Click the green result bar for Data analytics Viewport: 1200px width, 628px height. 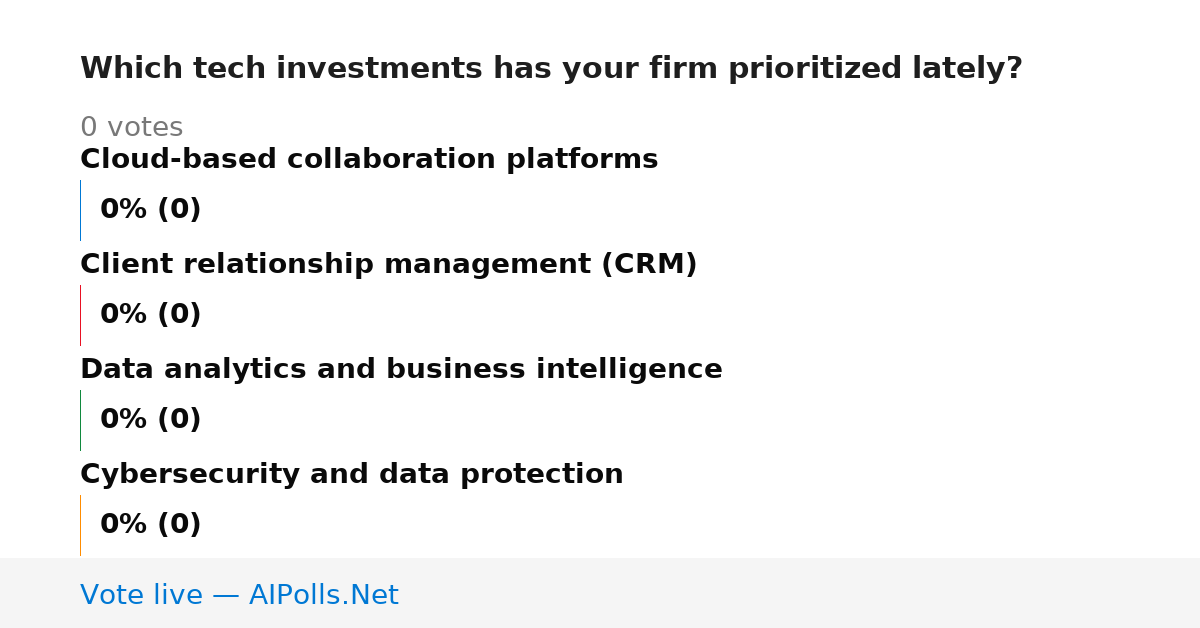pos(80,420)
